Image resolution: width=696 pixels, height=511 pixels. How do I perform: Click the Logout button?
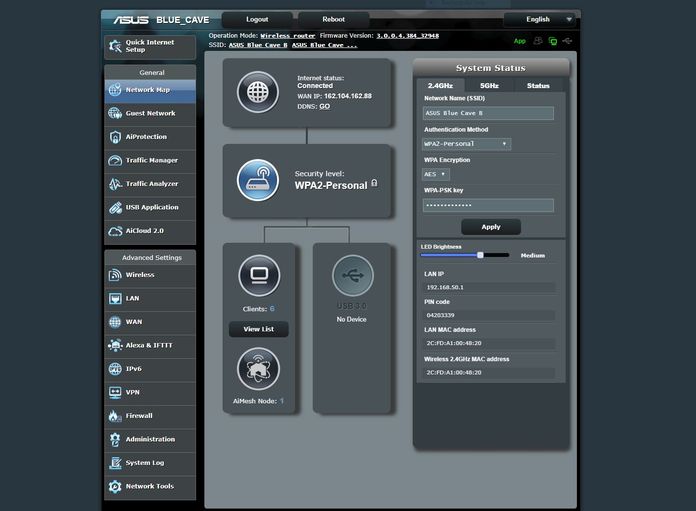[x=257, y=20]
